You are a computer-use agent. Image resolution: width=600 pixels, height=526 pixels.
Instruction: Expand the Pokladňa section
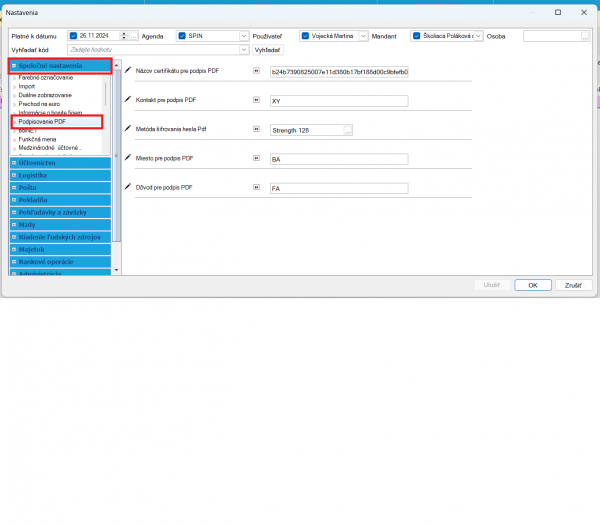(x=14, y=200)
